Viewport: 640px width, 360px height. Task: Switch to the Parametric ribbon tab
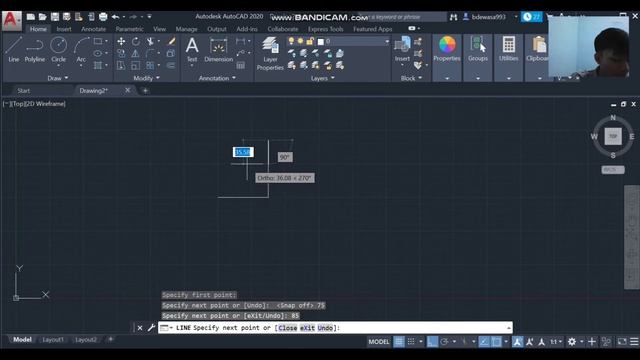coord(129,29)
